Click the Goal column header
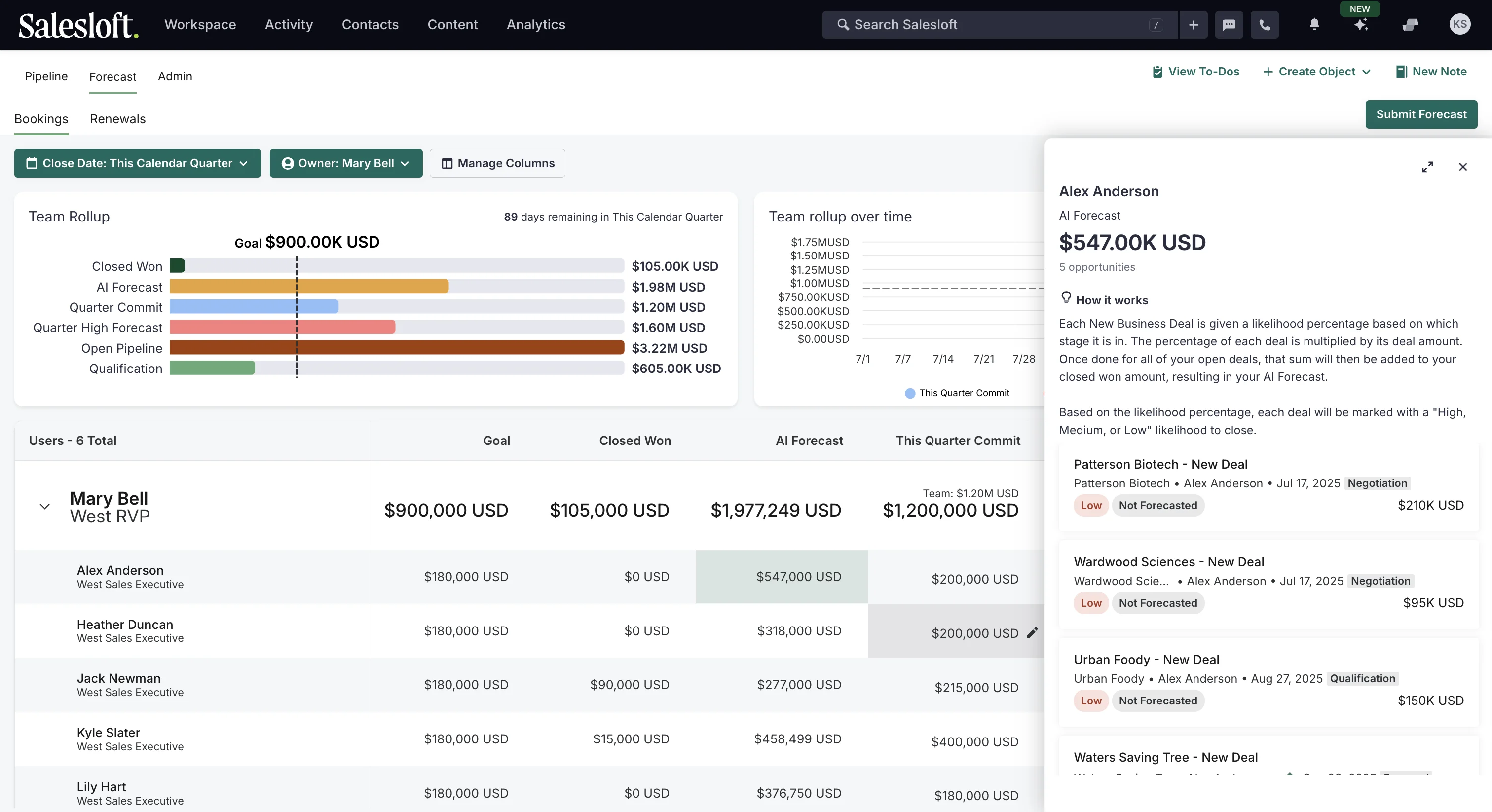The image size is (1492, 812). (496, 441)
